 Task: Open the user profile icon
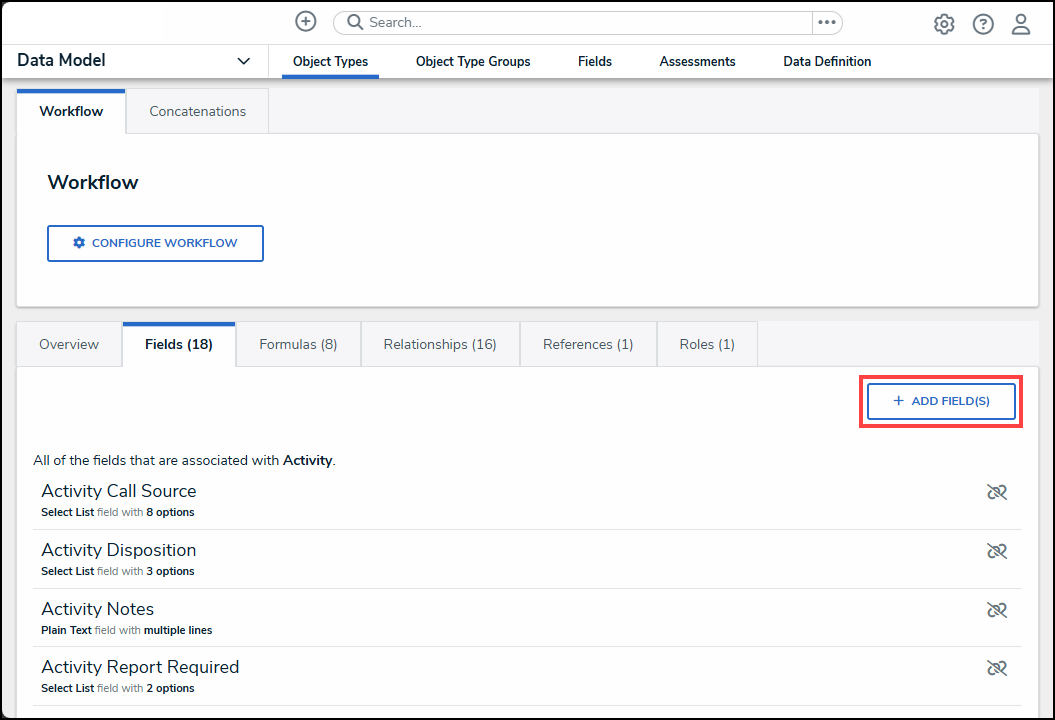(x=1021, y=24)
